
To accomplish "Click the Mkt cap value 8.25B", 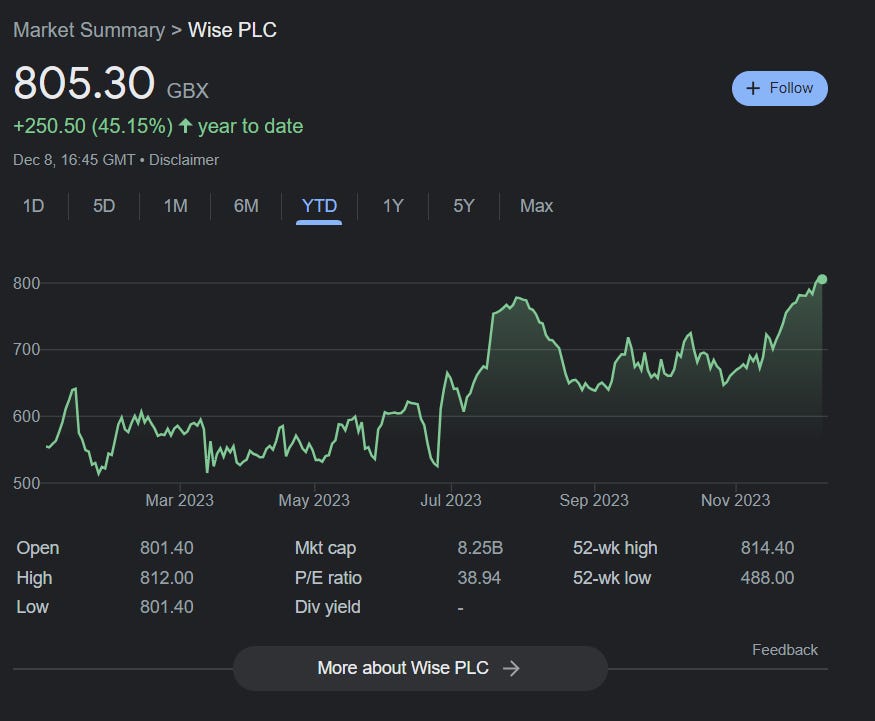I will pos(480,548).
